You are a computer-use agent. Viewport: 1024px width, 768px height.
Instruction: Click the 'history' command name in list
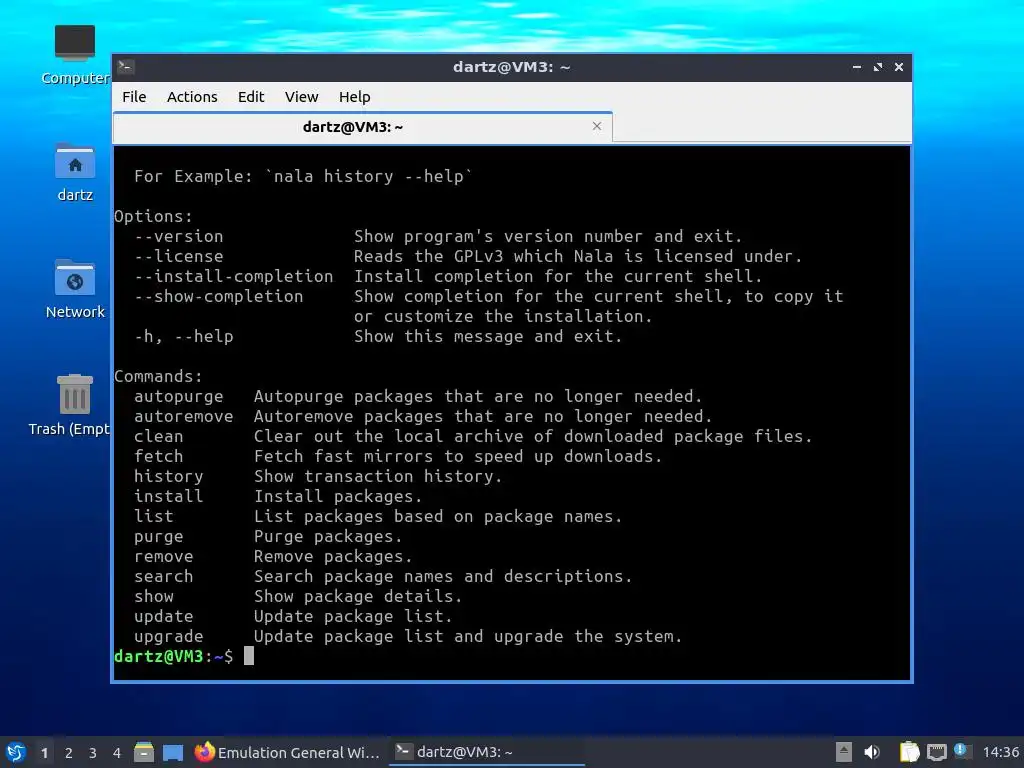[168, 476]
